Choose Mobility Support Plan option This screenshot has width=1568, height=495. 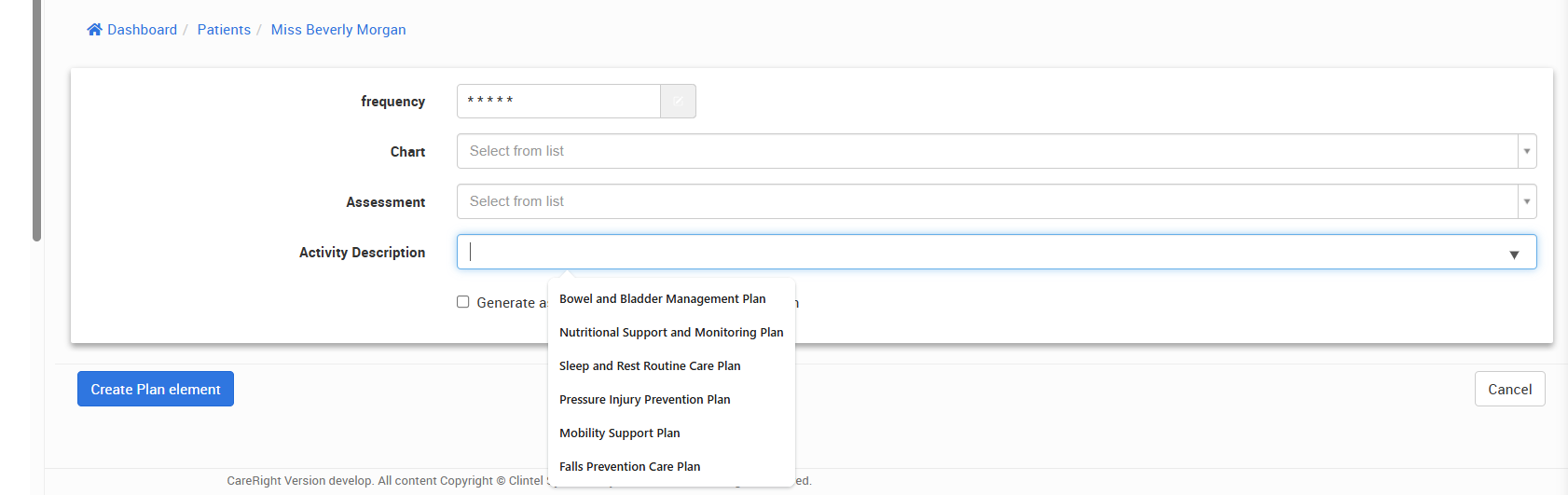coord(619,433)
